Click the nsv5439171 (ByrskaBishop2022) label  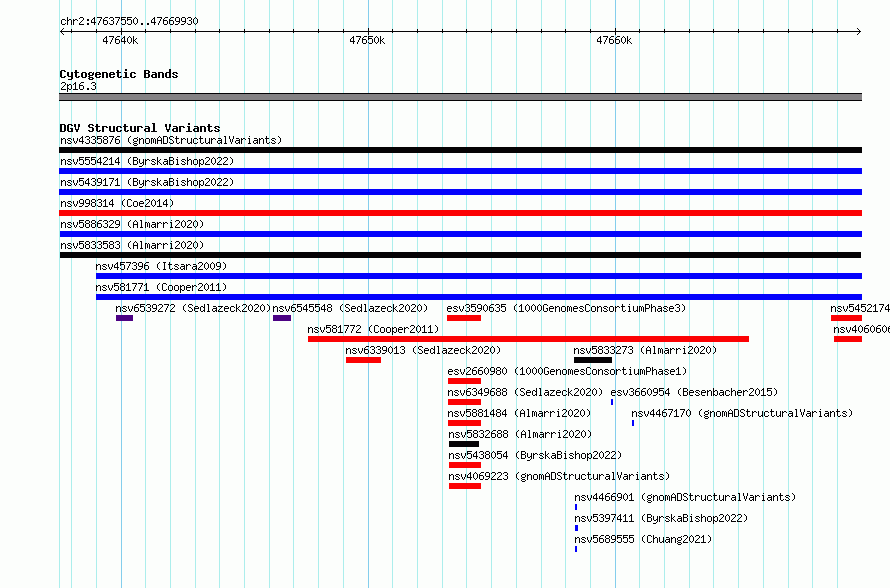point(147,182)
